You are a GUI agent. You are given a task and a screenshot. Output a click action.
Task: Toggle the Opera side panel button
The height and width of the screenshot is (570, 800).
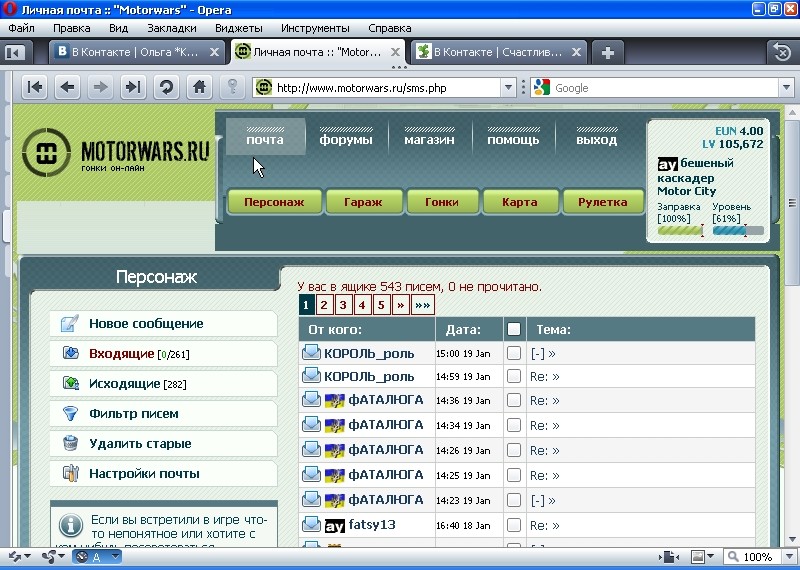[x=15, y=53]
